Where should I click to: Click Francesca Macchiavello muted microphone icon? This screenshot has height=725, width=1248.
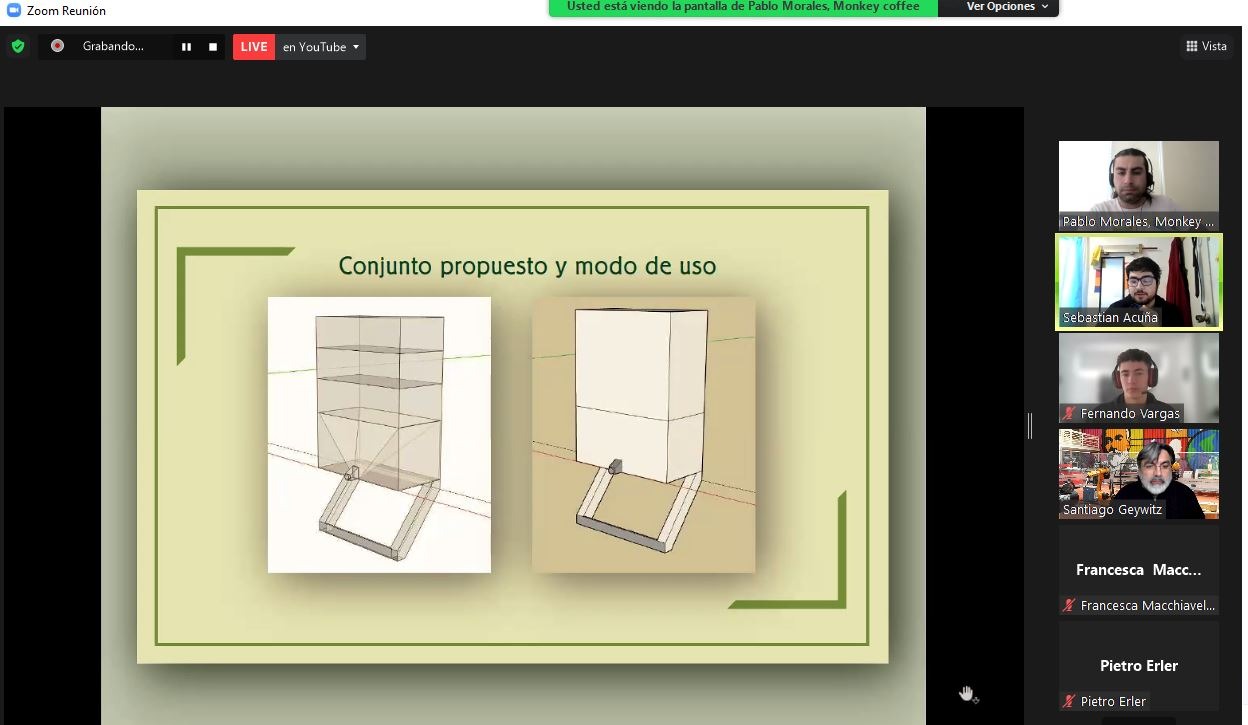pos(1069,606)
